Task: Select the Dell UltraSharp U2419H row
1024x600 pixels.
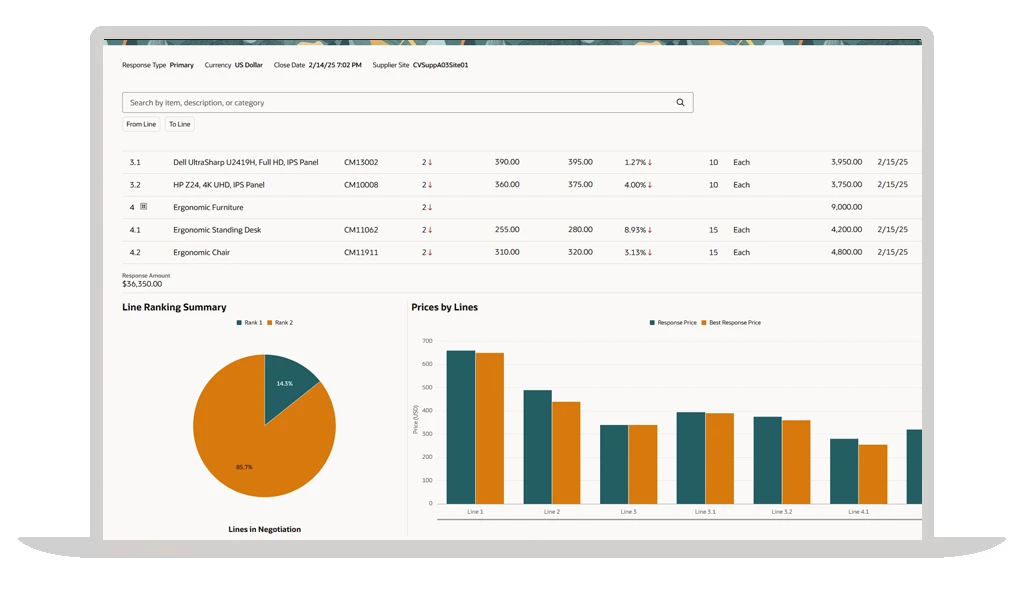Action: (x=245, y=162)
